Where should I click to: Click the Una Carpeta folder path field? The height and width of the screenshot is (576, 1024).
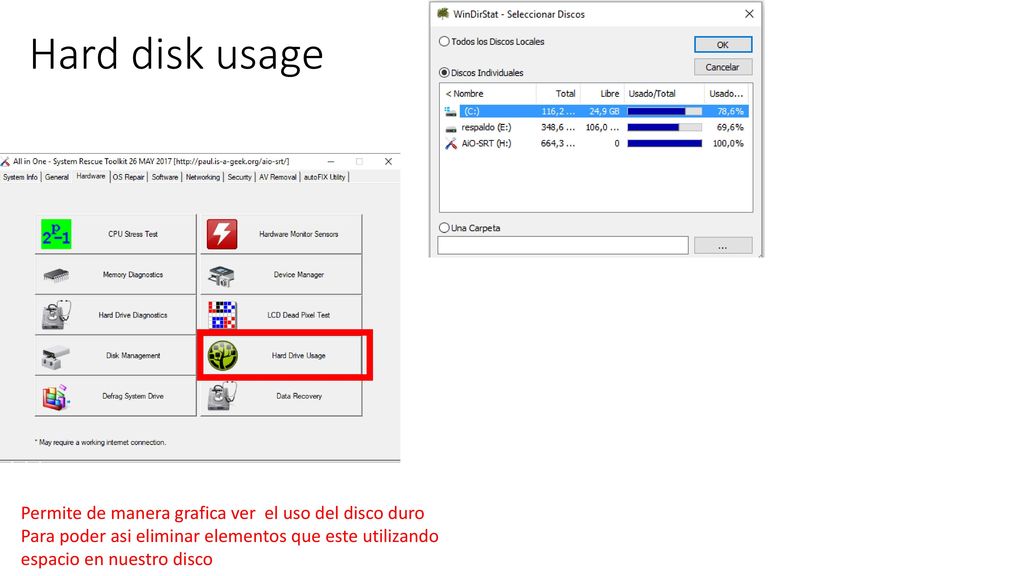point(563,246)
